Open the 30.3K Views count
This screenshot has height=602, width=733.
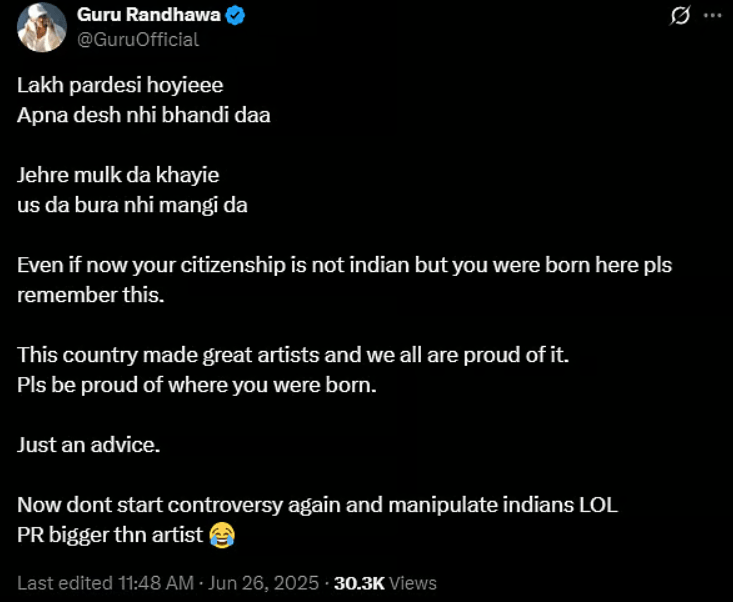pos(385,583)
